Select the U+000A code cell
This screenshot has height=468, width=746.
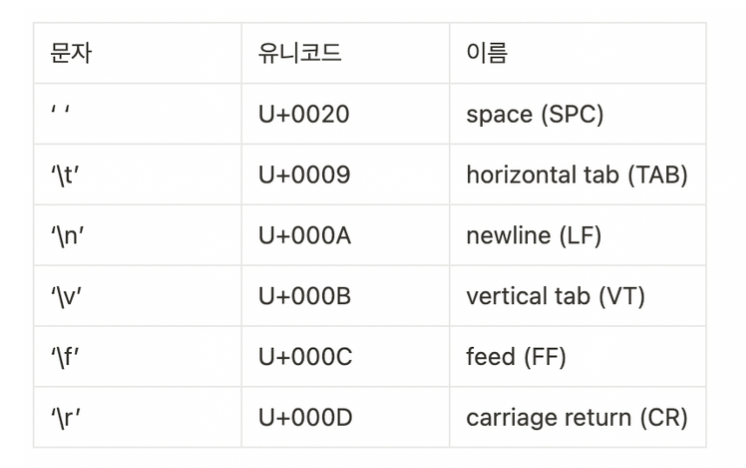[345, 235]
